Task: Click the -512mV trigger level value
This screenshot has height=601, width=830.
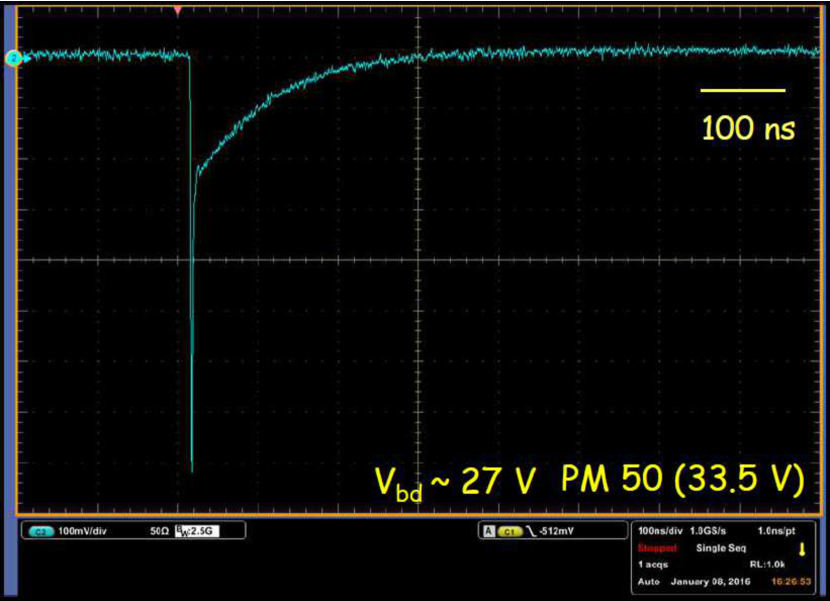Action: (x=556, y=531)
